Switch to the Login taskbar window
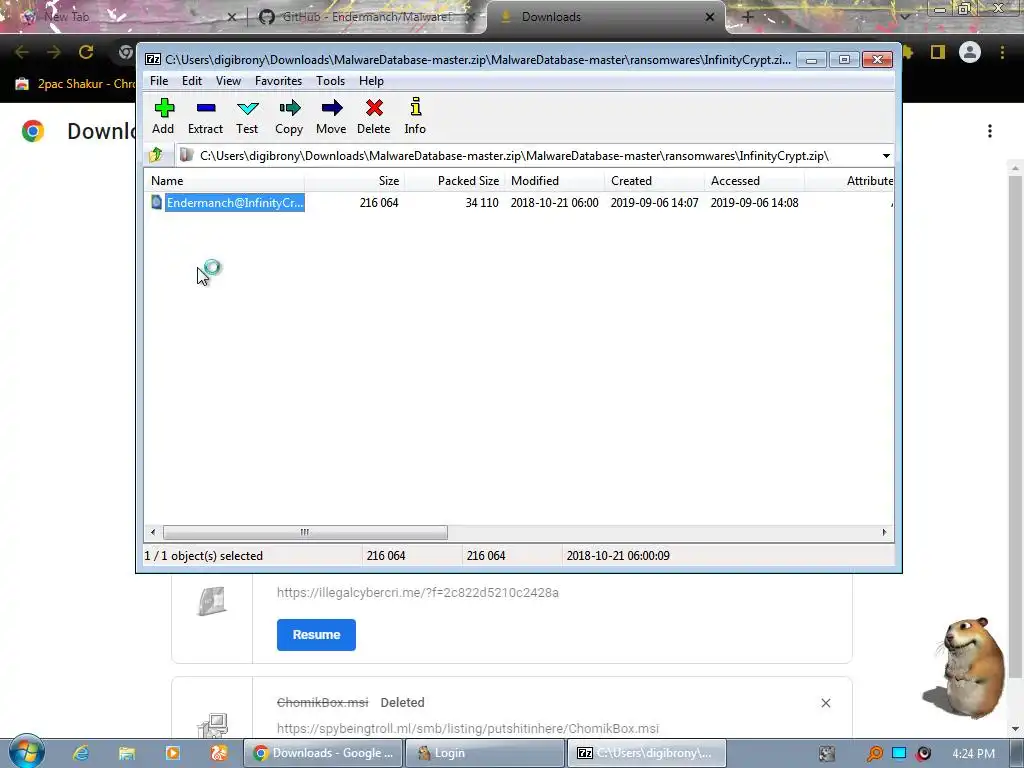This screenshot has height=768, width=1024. 485,753
